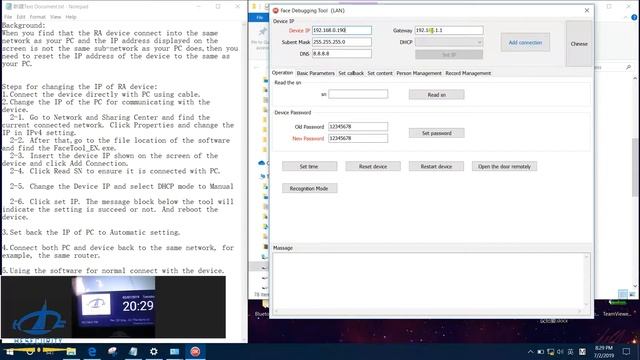Open the Windows Start menu
This screenshot has width=640, height=360.
pyautogui.click(x=10, y=351)
